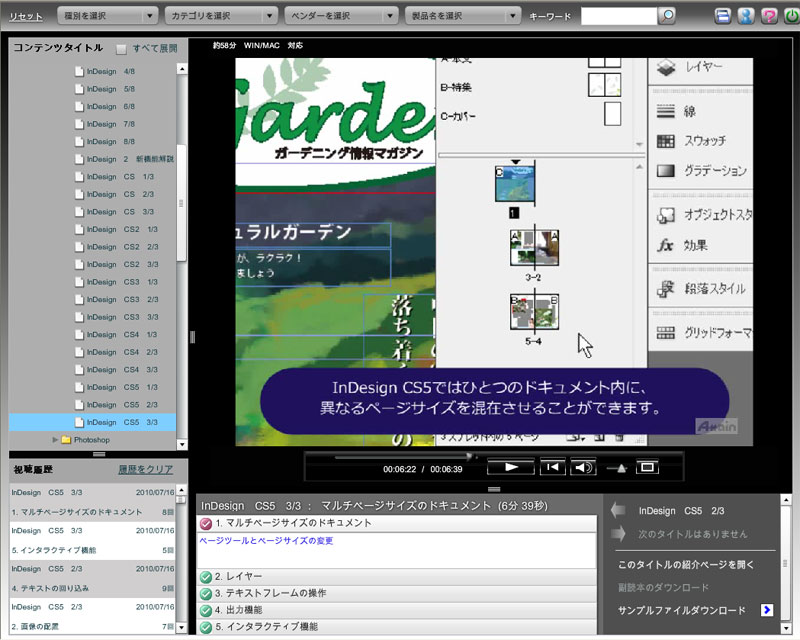
Task: Click the keyword search input field
Action: click(618, 16)
